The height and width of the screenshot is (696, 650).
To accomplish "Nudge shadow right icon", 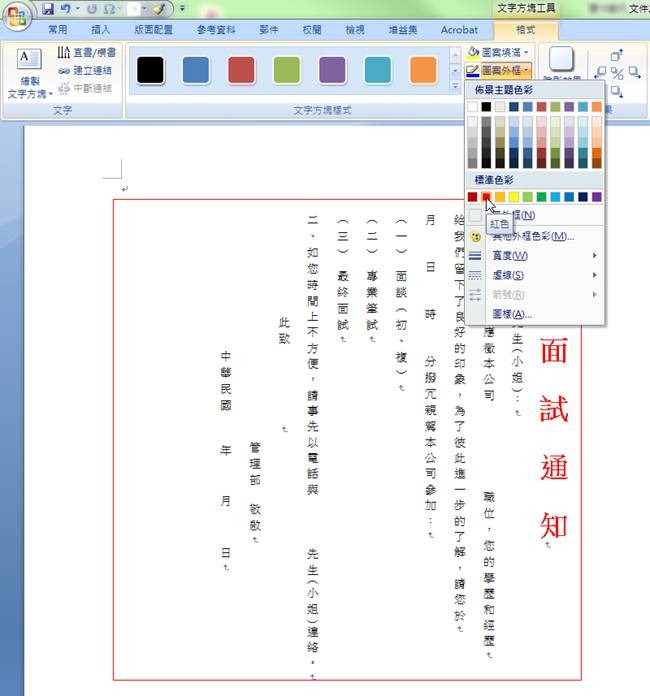I will click(634, 73).
